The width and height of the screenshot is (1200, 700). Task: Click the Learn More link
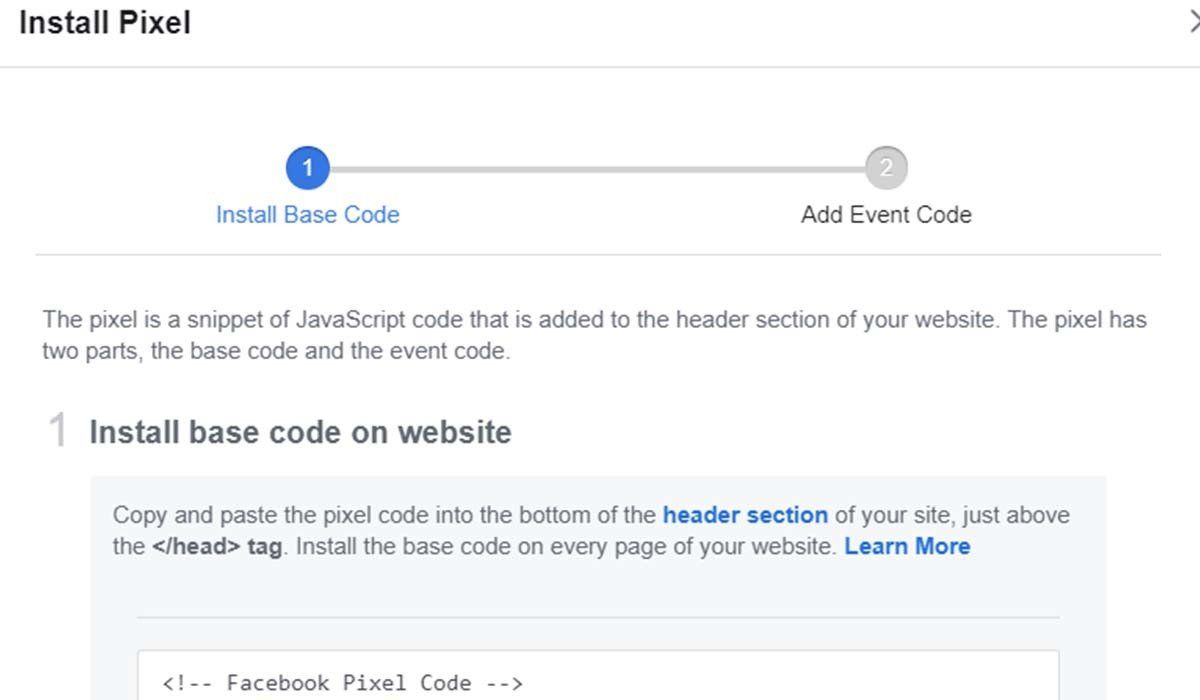pyautogui.click(x=907, y=547)
